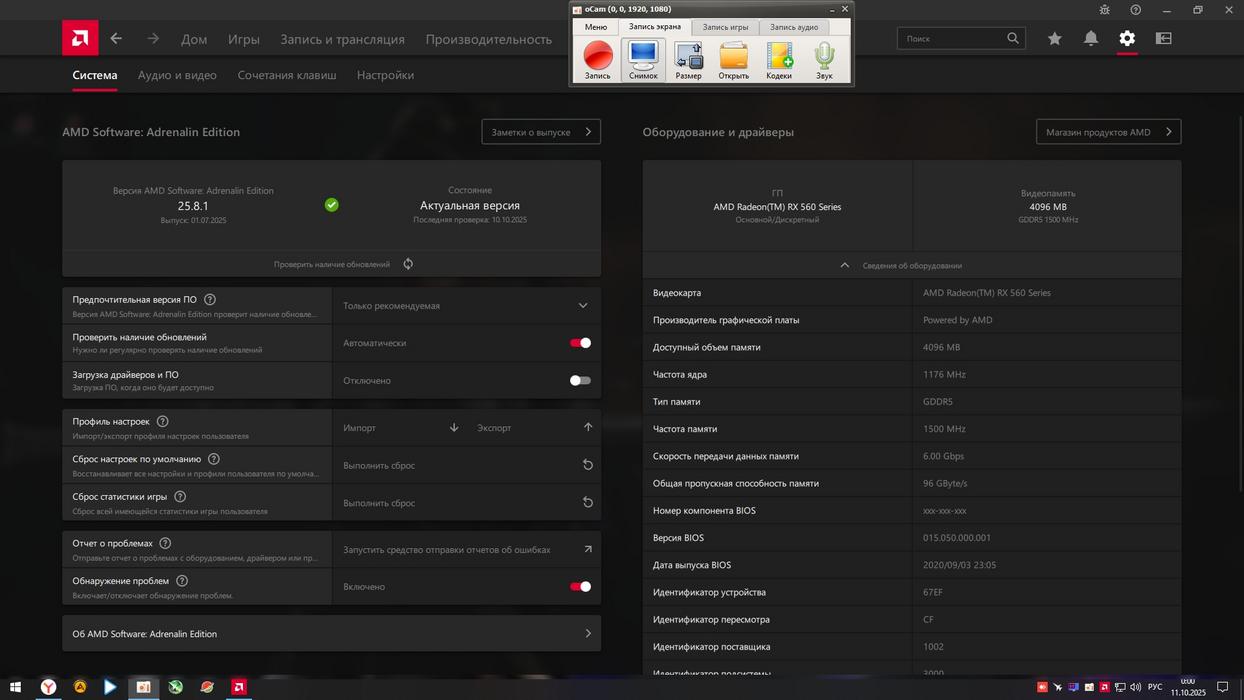Viewport: 1244px width, 700px height.
Task: Click the back arrow in header
Action: tap(116, 39)
